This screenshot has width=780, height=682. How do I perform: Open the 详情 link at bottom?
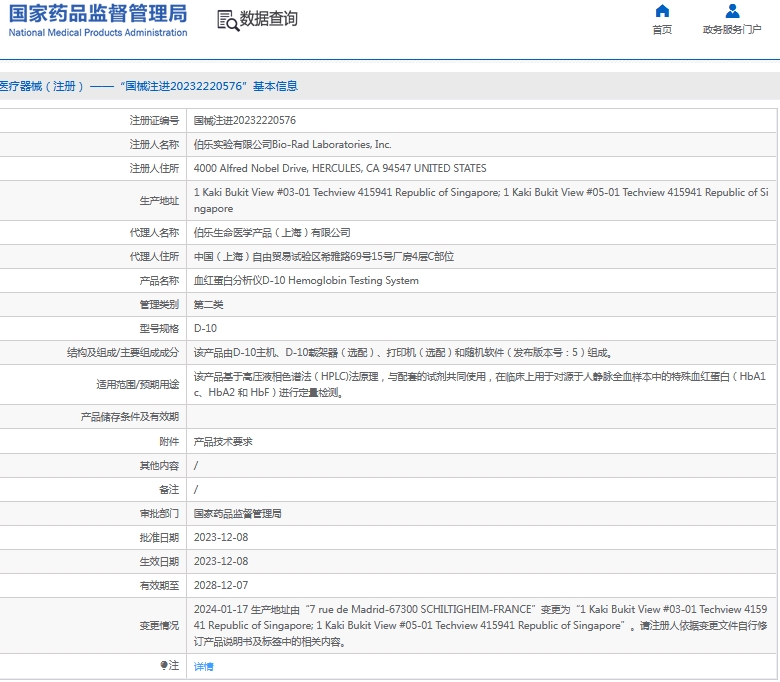203,667
